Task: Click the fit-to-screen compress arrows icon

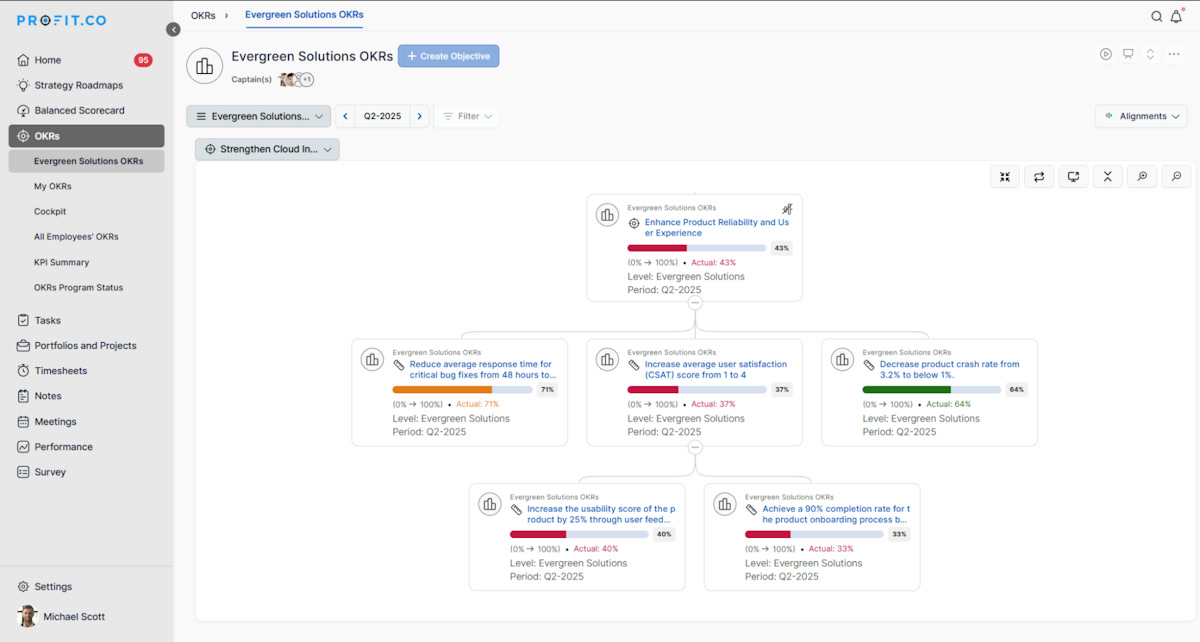Action: point(1005,177)
